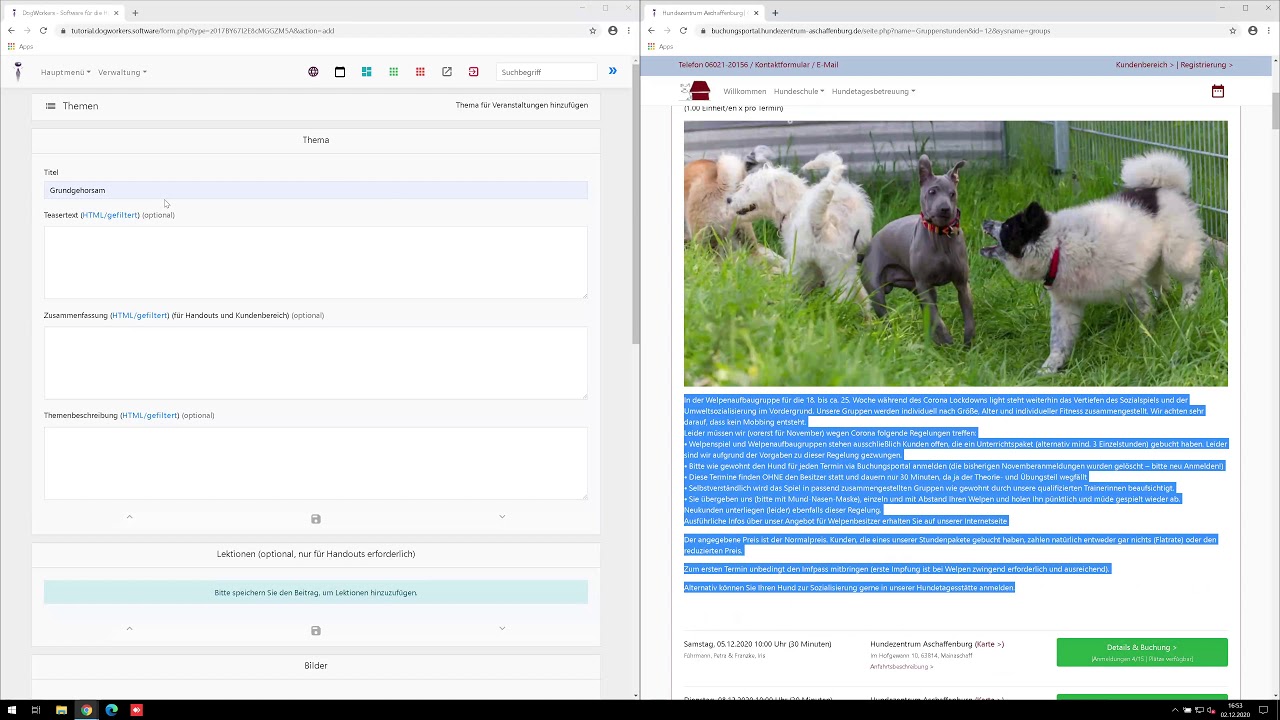The image size is (1280, 720).
Task: Click the Hundezentrum red house logo
Action: [697, 91]
